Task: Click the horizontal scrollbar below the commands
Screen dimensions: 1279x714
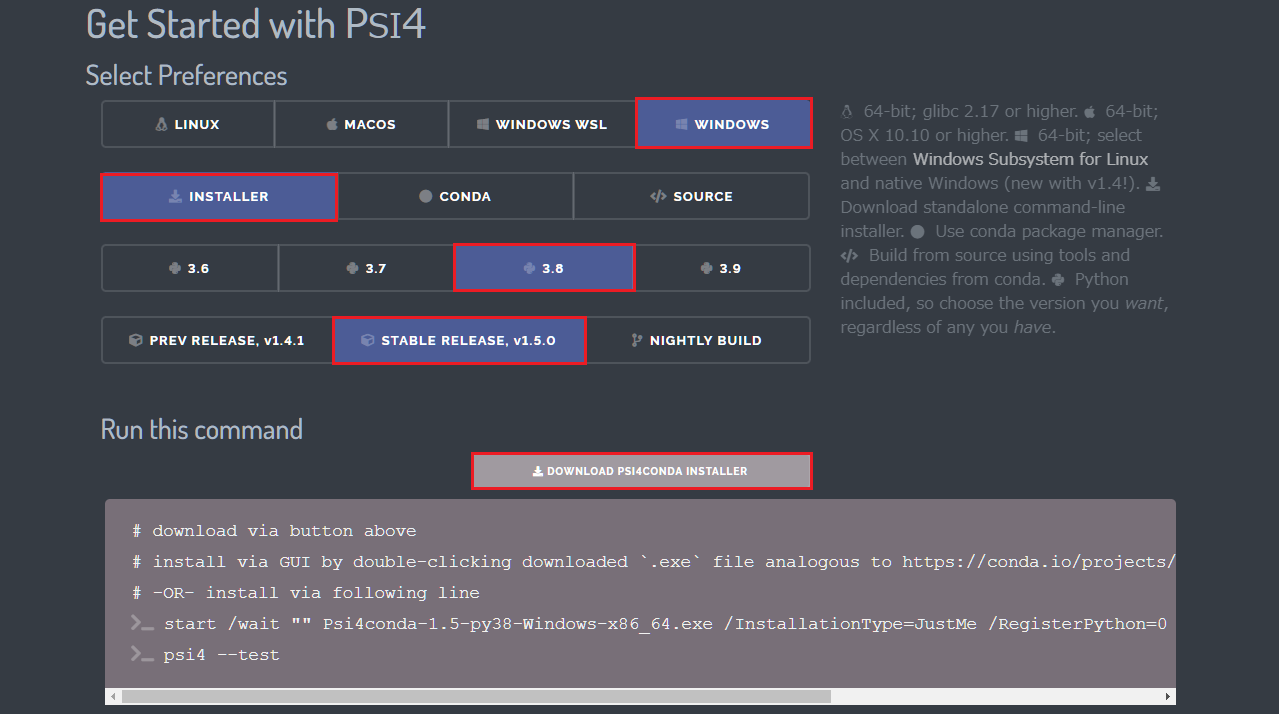Action: tap(470, 695)
